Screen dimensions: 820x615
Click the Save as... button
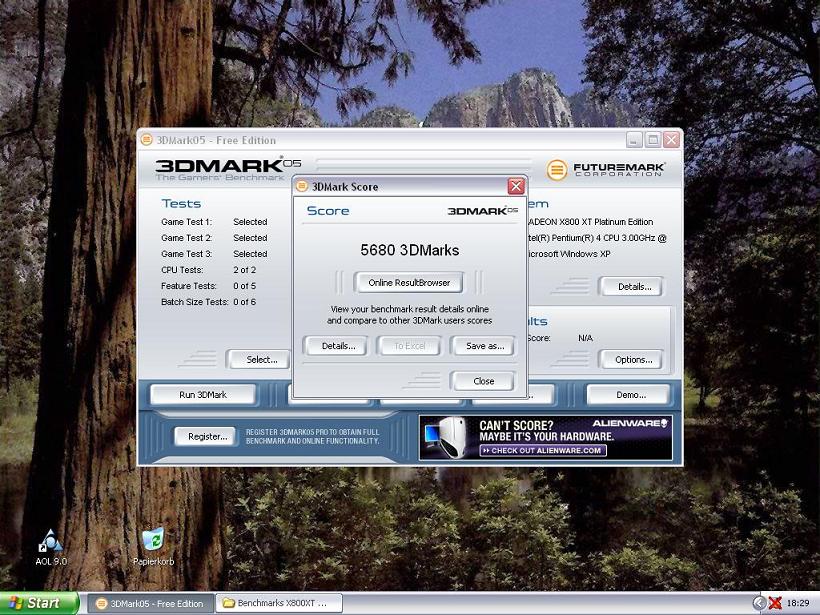click(x=484, y=346)
